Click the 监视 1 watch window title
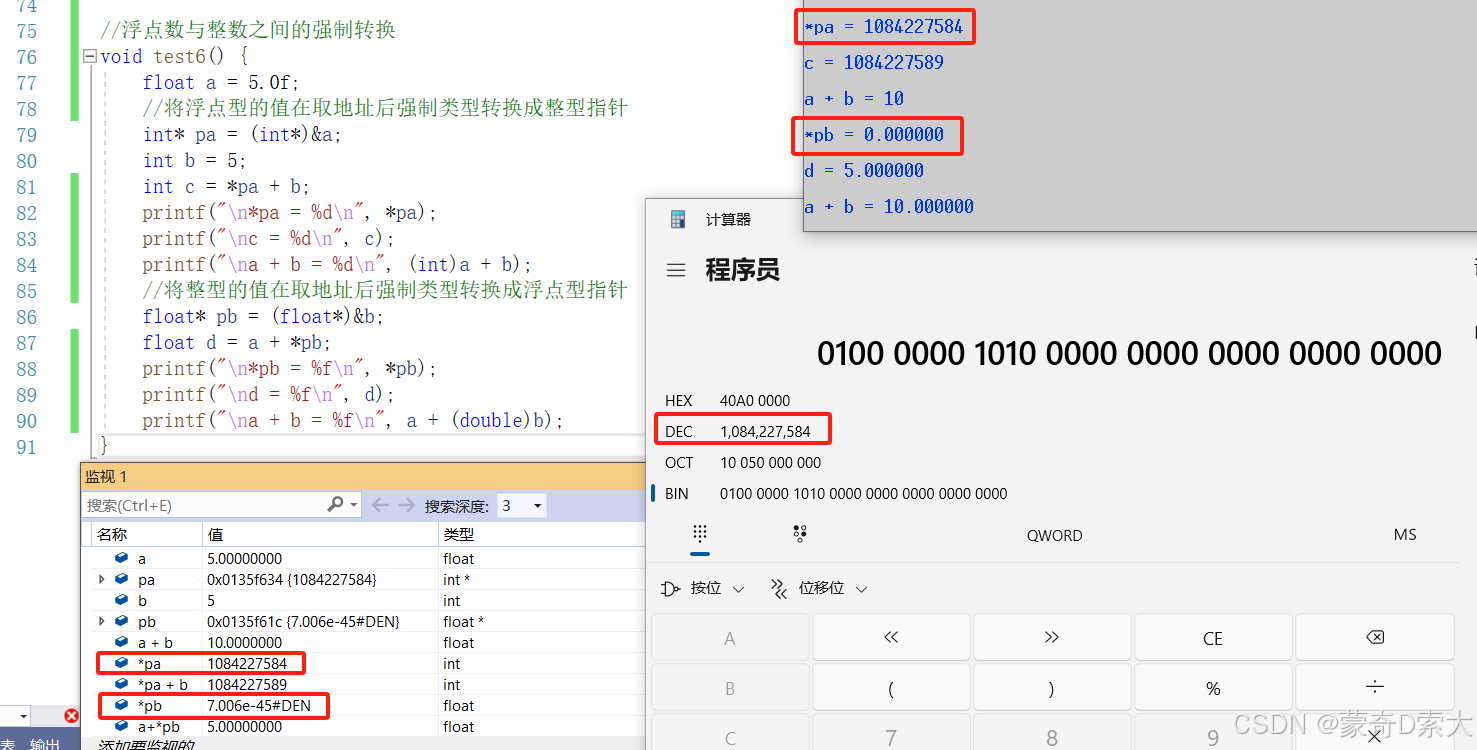The width and height of the screenshot is (1477, 750). [106, 477]
